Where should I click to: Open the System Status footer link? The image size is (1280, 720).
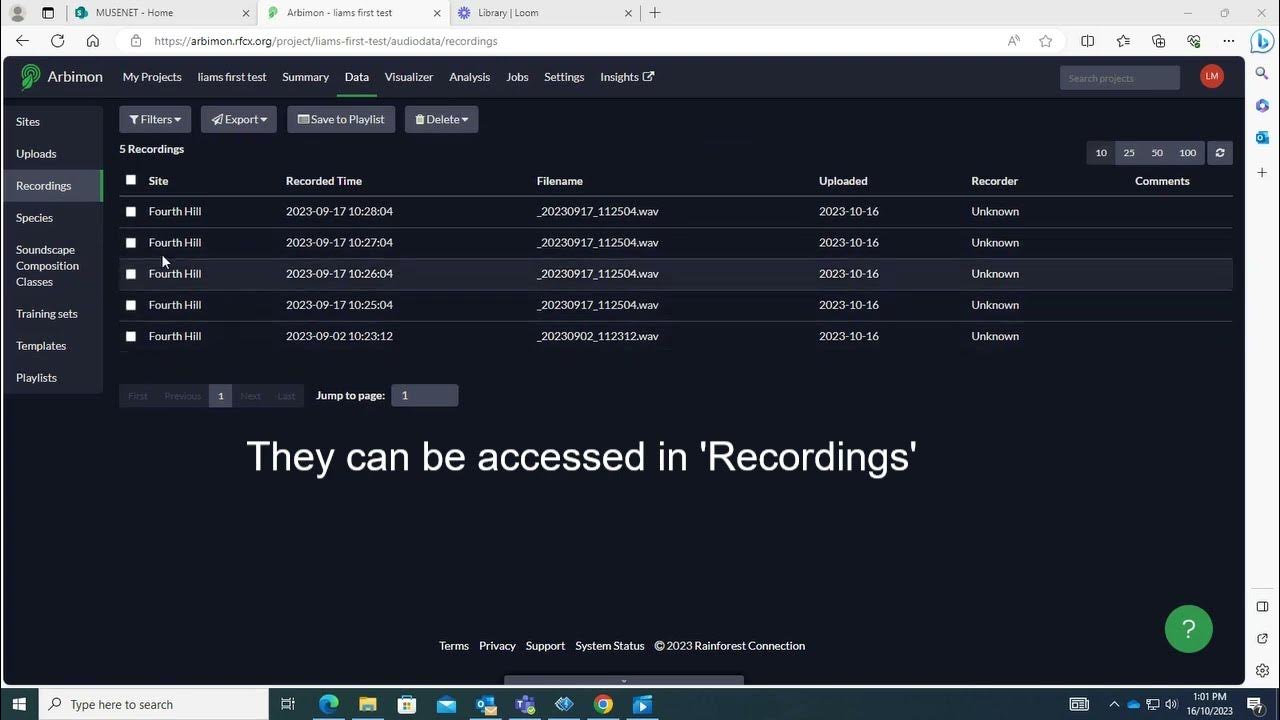tap(610, 646)
